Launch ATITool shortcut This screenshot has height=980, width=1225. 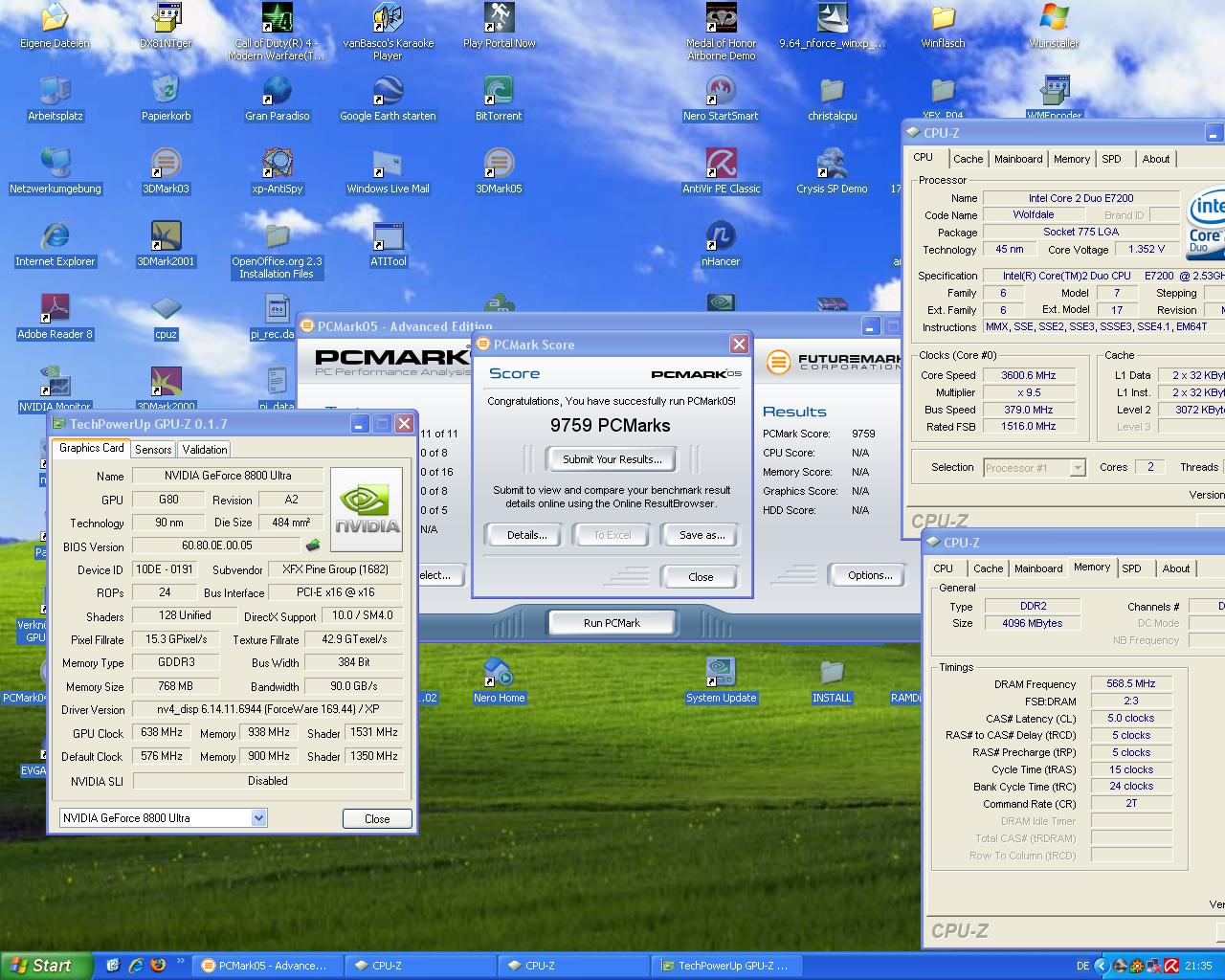[388, 244]
